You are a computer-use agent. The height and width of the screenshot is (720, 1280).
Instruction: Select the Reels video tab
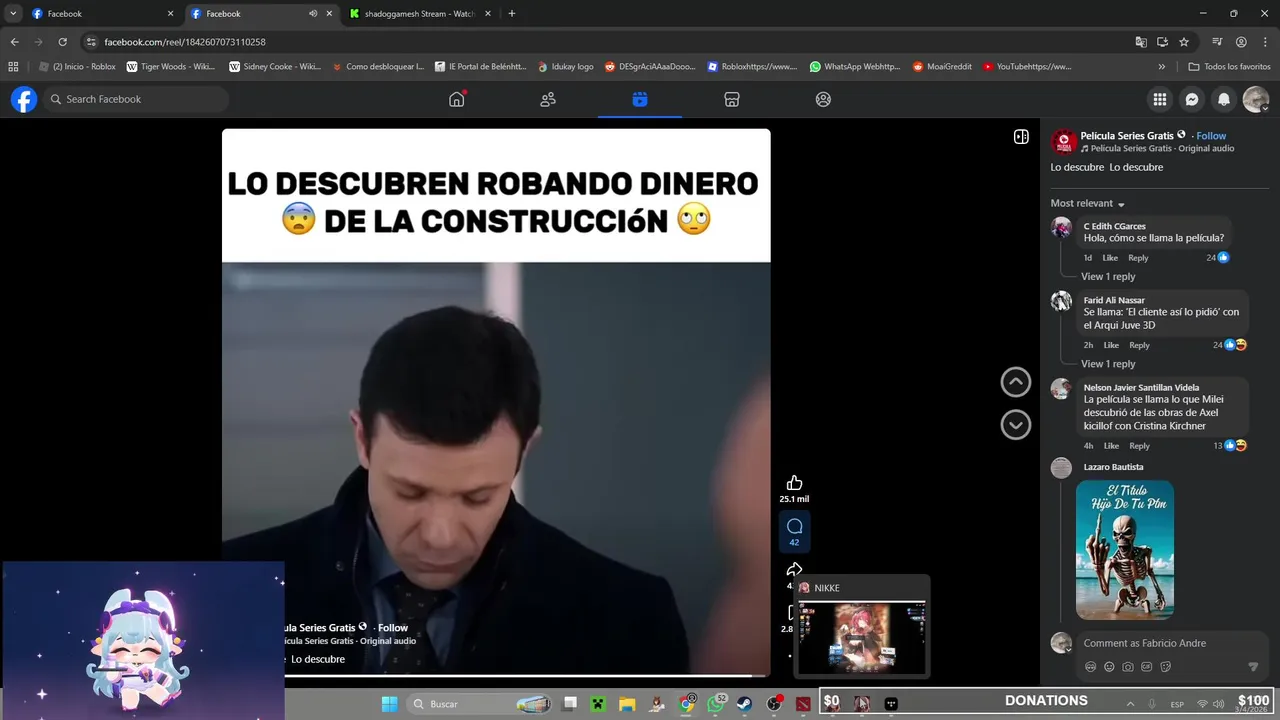640,99
